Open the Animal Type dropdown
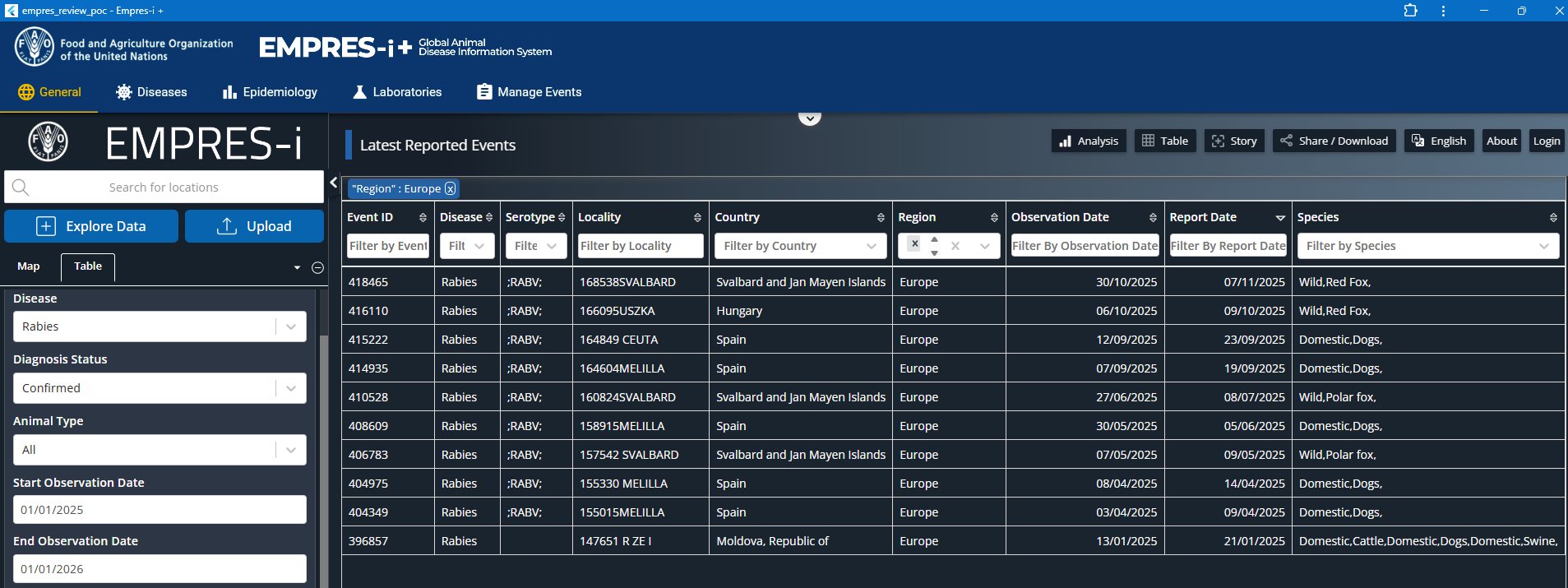This screenshot has width=1568, height=588. tap(160, 450)
